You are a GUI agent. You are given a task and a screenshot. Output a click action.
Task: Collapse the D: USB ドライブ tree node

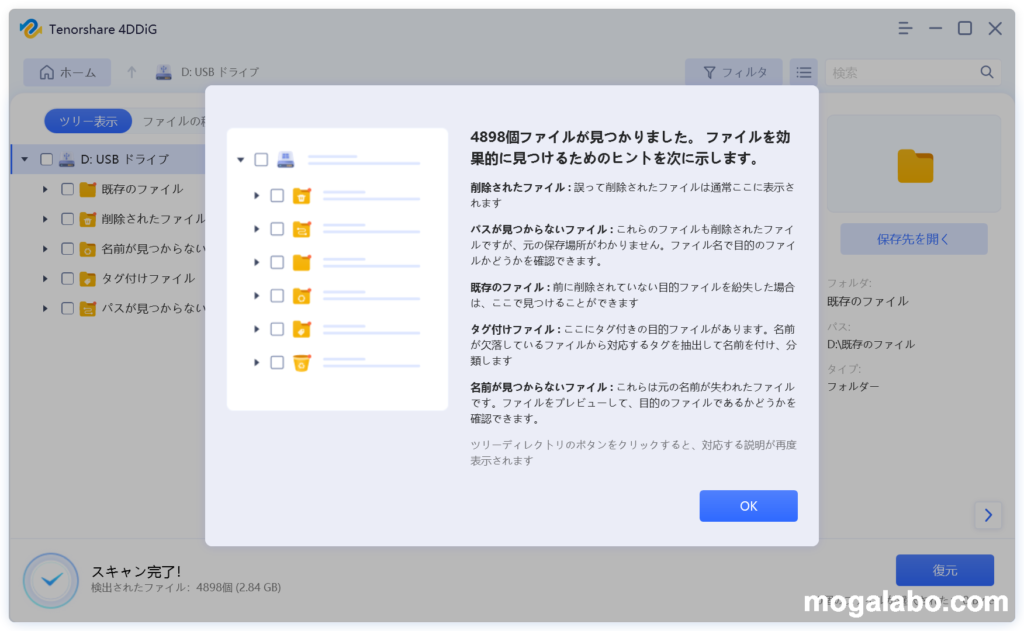(25, 159)
